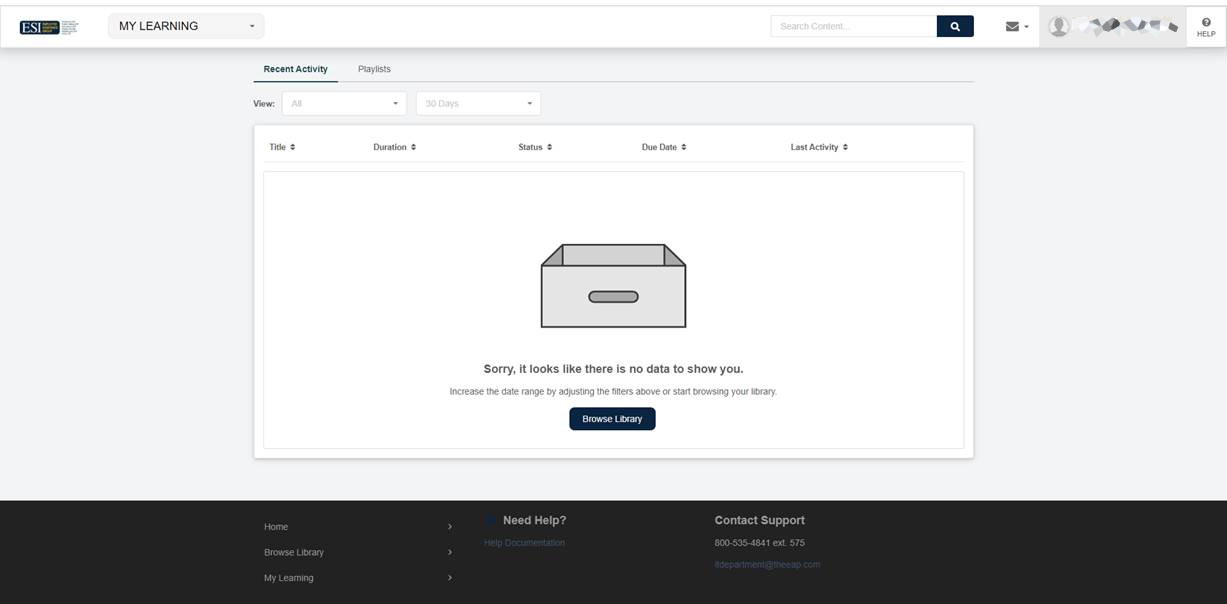This screenshot has width=1227, height=604.
Task: Open the user profile avatar
Action: click(x=1057, y=25)
